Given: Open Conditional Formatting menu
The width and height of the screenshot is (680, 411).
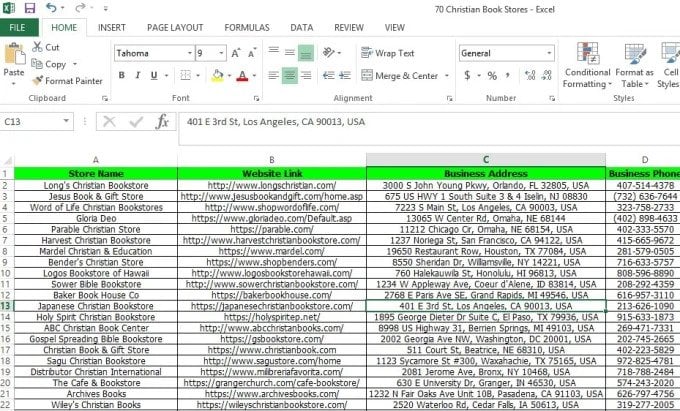Looking at the screenshot, I should (x=587, y=65).
